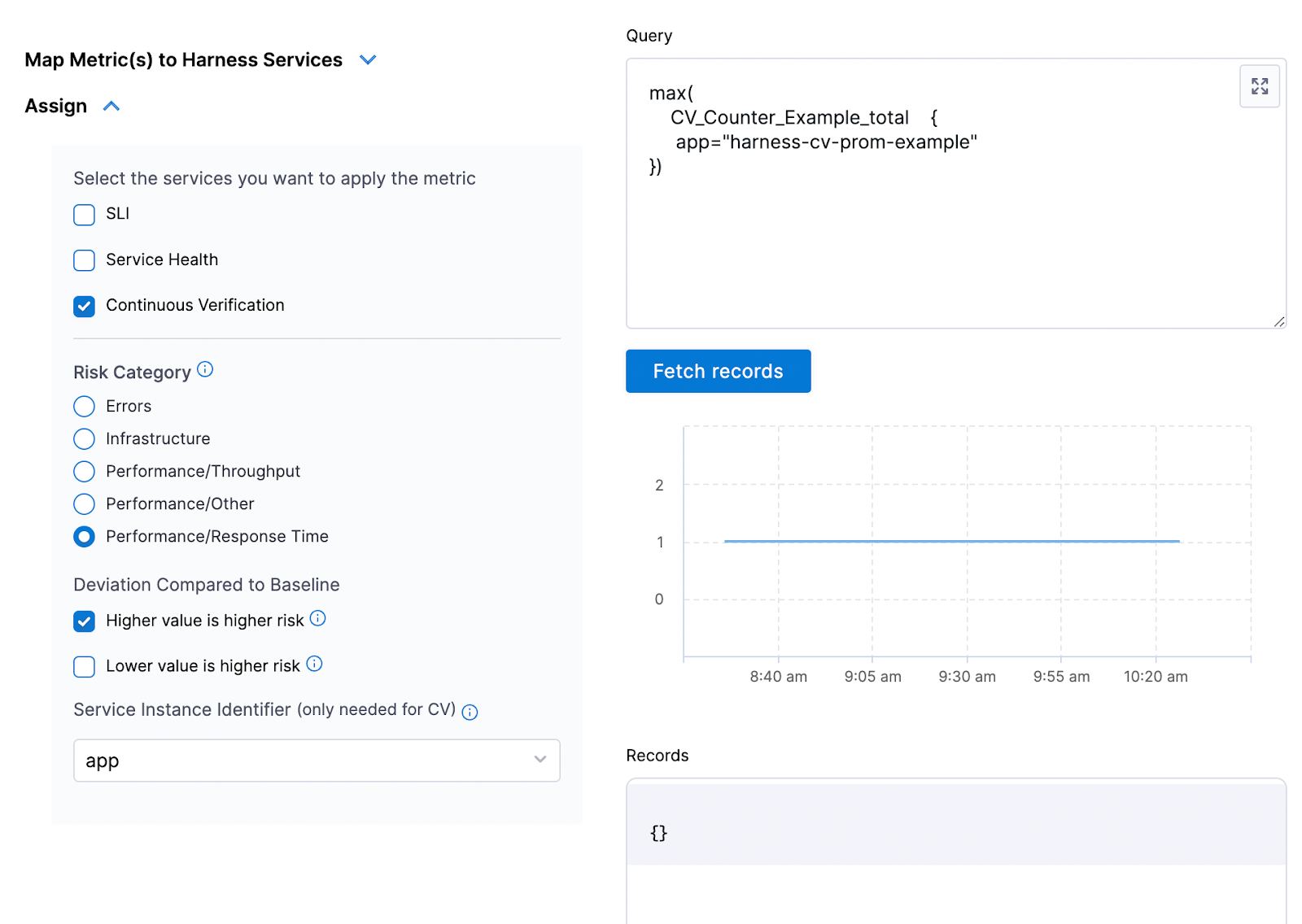Open the Risk Category info tooltip
This screenshot has width=1302, height=924.
(206, 370)
